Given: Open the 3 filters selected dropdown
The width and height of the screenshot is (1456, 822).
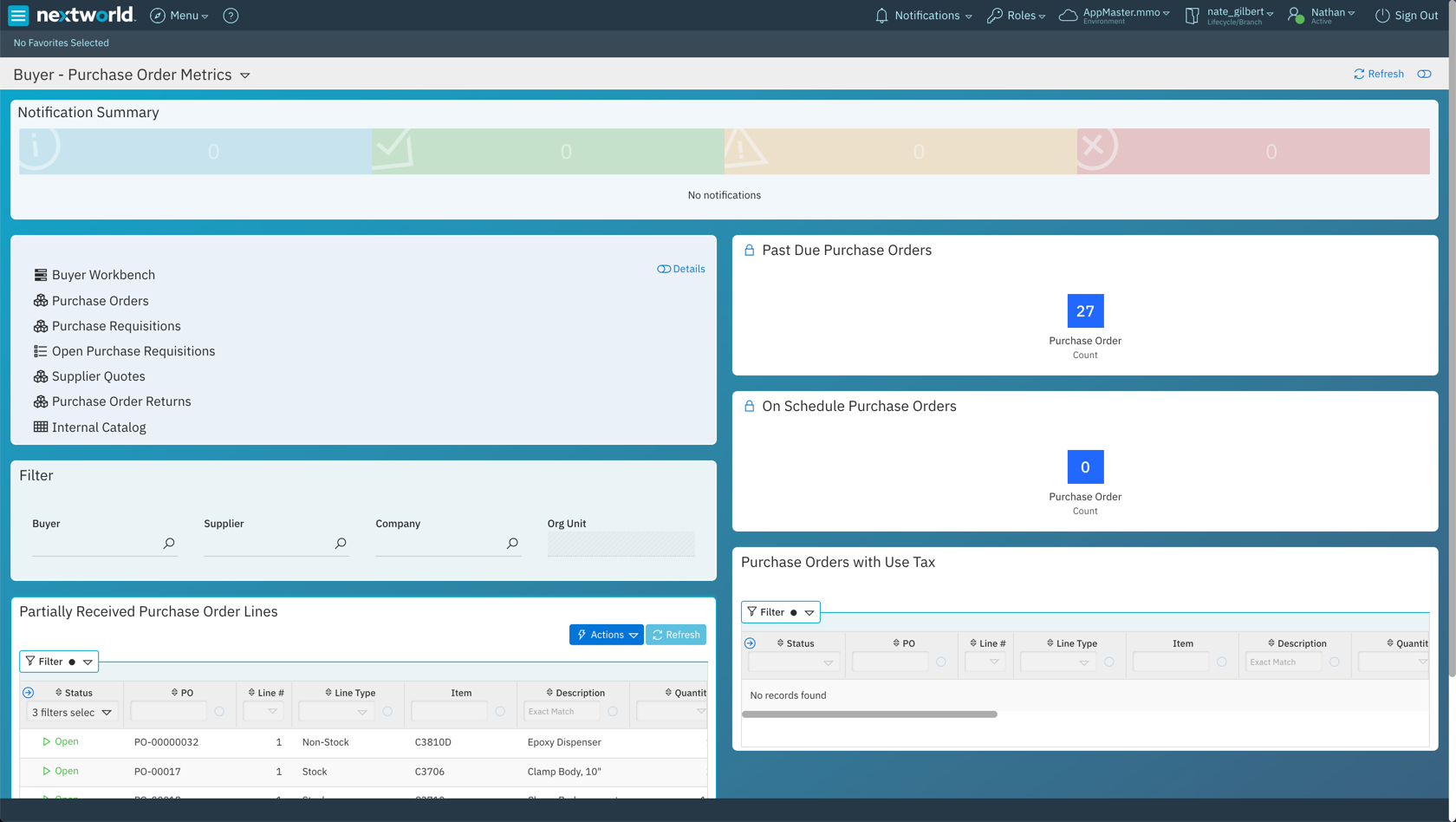Looking at the screenshot, I should (107, 712).
